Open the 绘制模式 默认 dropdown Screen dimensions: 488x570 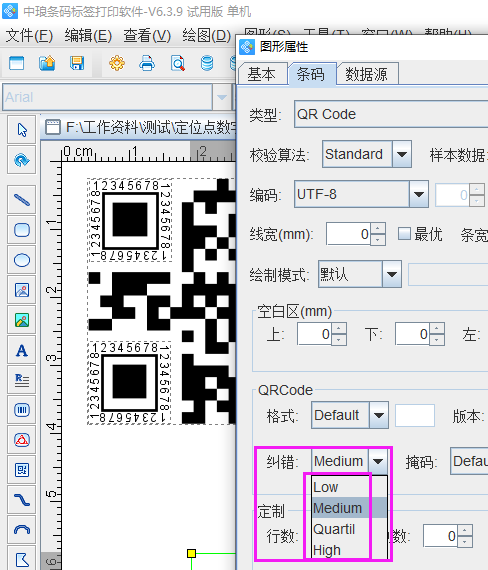click(x=392, y=274)
